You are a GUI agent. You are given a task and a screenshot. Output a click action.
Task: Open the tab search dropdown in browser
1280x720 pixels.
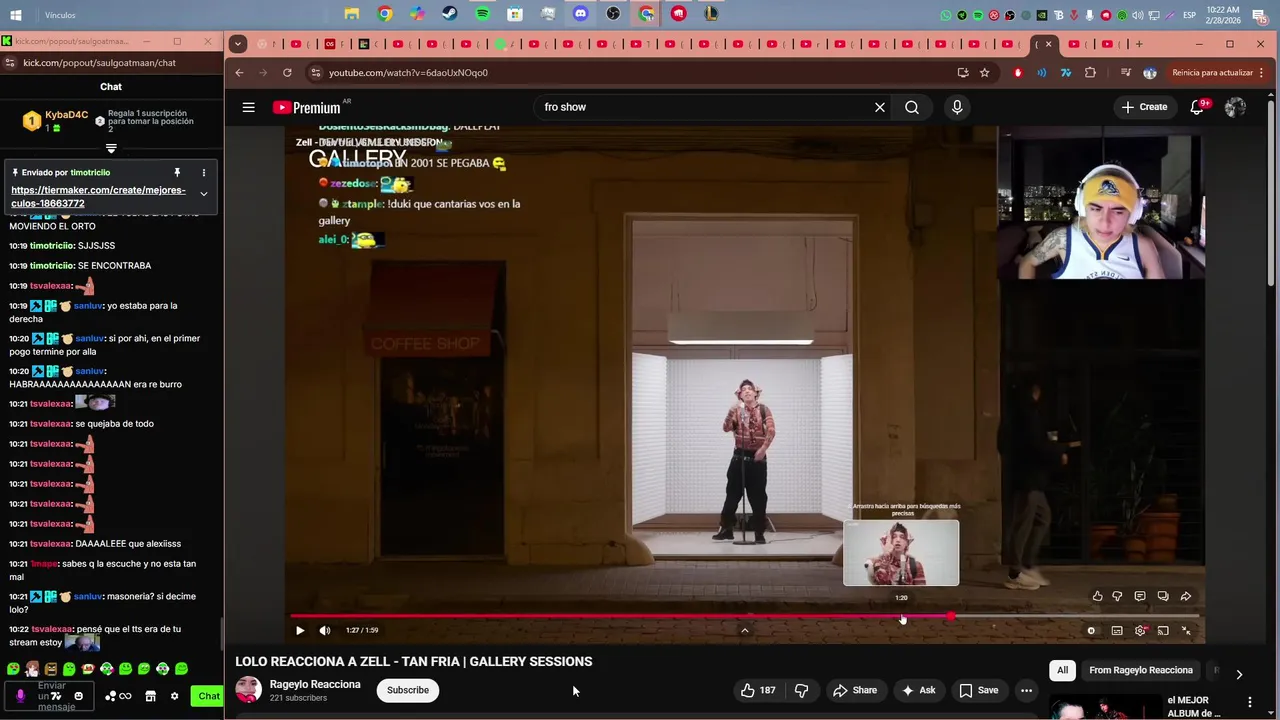click(x=238, y=44)
